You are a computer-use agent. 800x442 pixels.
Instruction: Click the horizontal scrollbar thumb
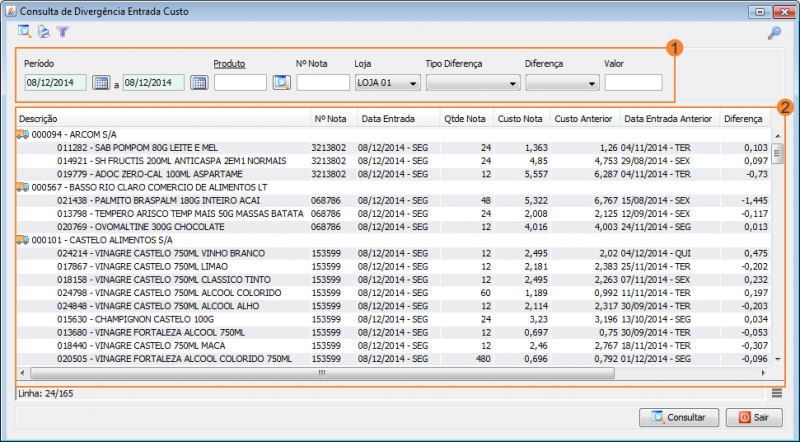(x=322, y=373)
